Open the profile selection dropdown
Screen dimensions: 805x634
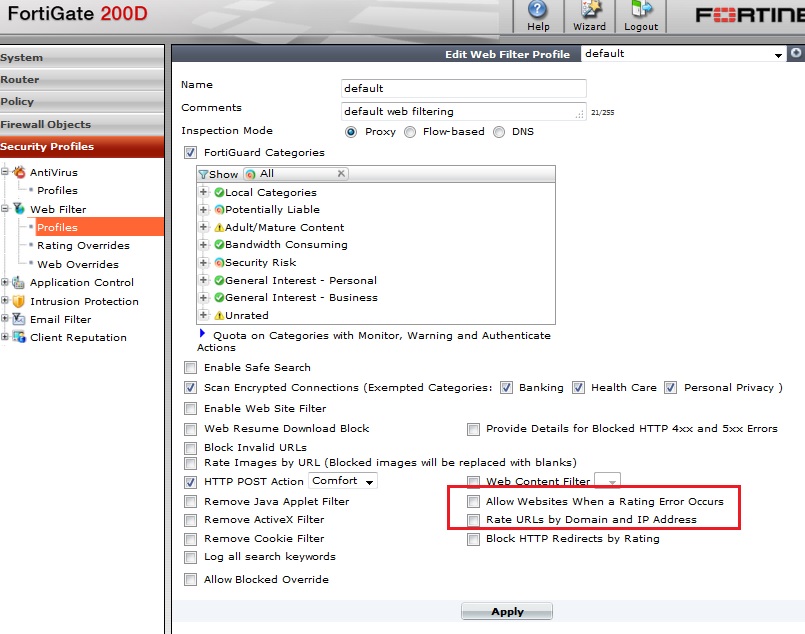click(683, 53)
